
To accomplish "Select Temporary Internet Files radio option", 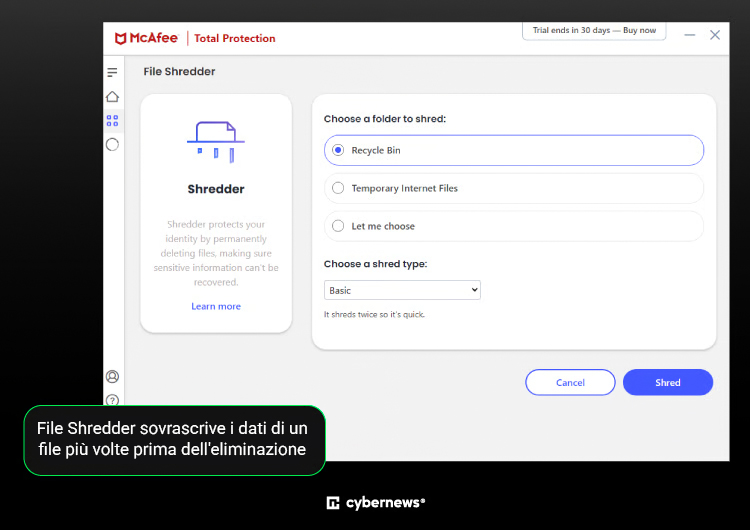I will (514, 188).
